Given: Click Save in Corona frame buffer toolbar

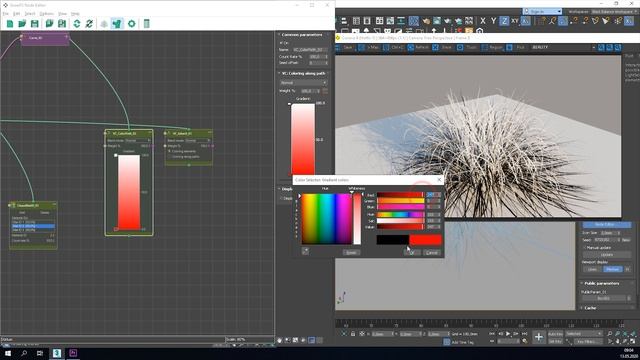Looking at the screenshot, I should (x=344, y=48).
